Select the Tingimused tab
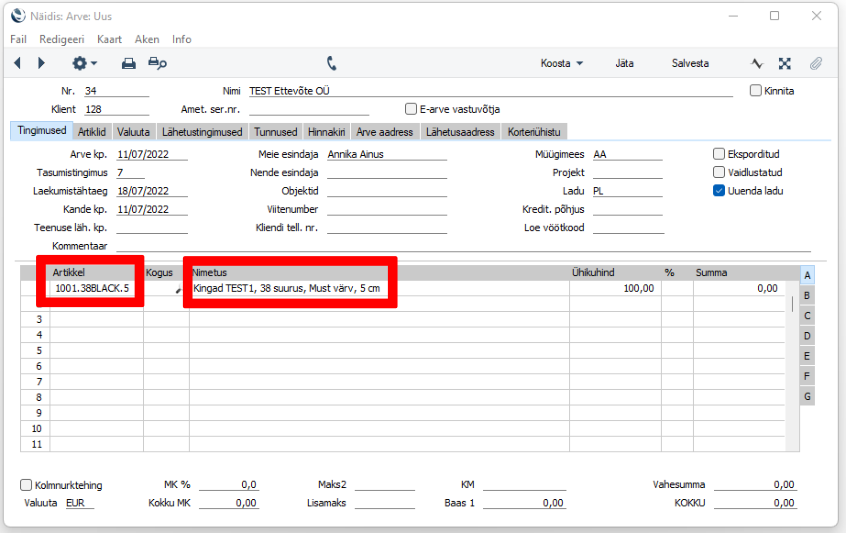The image size is (846, 533). [42, 131]
